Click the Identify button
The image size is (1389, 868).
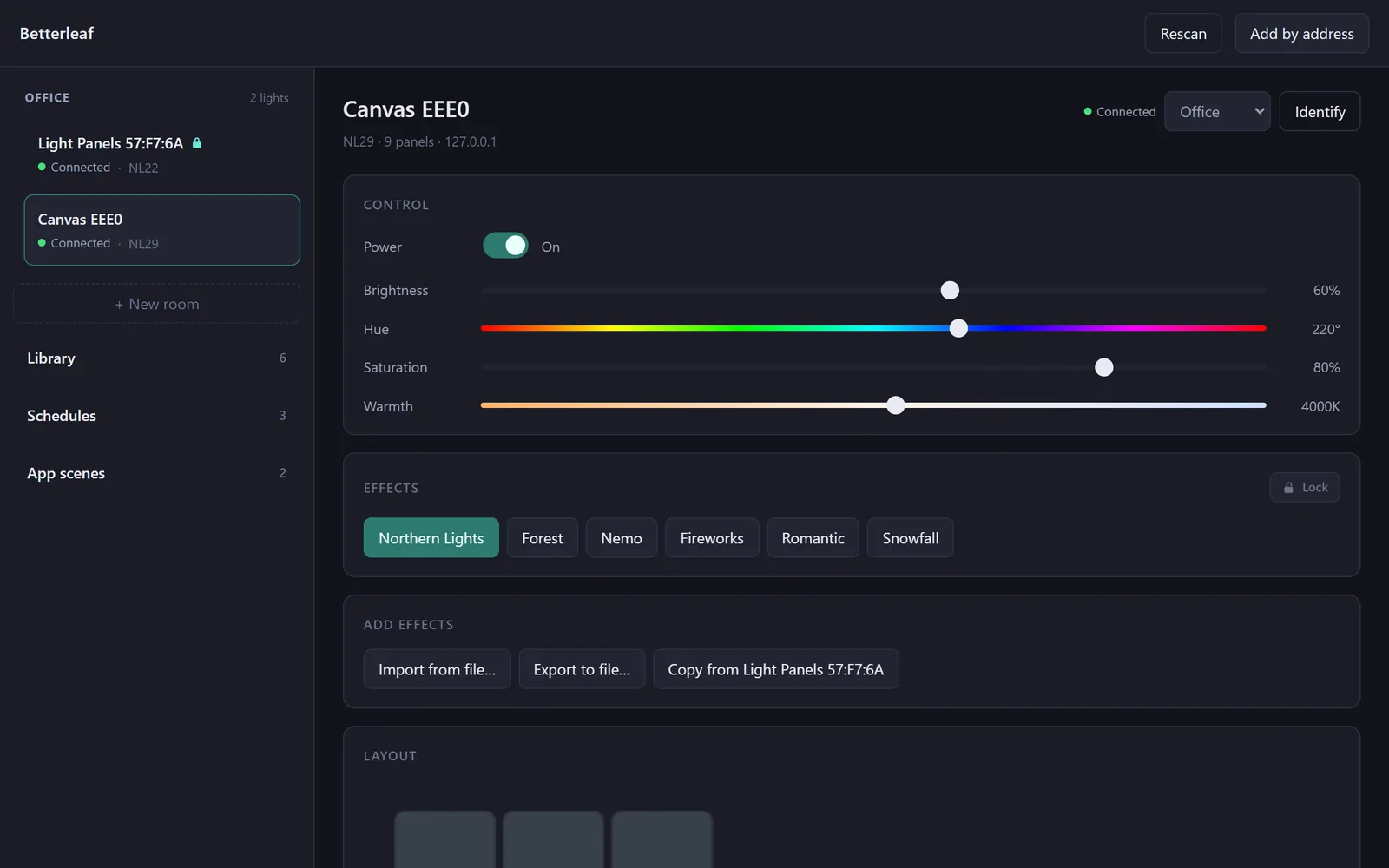(x=1320, y=111)
